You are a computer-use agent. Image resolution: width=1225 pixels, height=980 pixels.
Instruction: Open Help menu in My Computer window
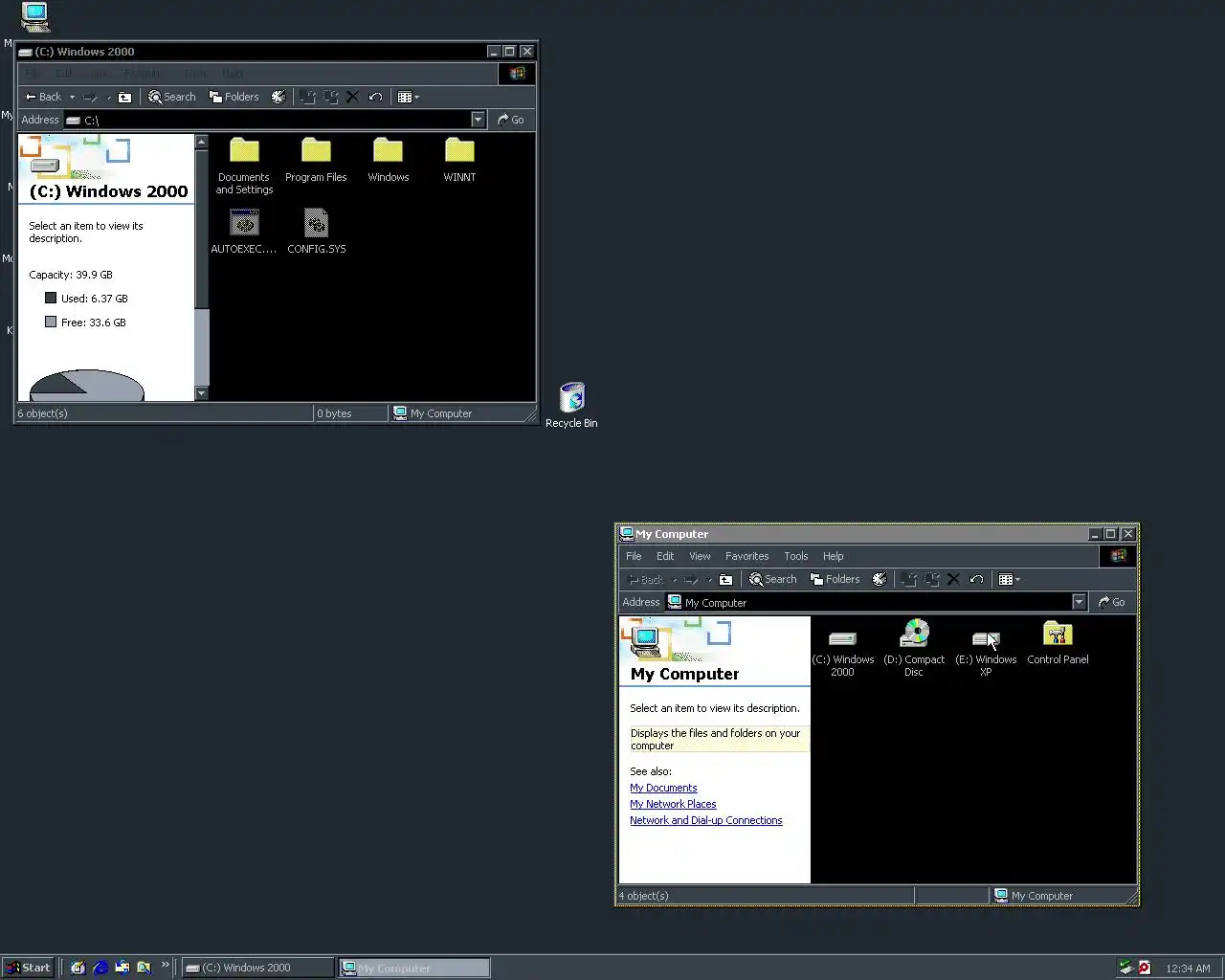pos(834,556)
